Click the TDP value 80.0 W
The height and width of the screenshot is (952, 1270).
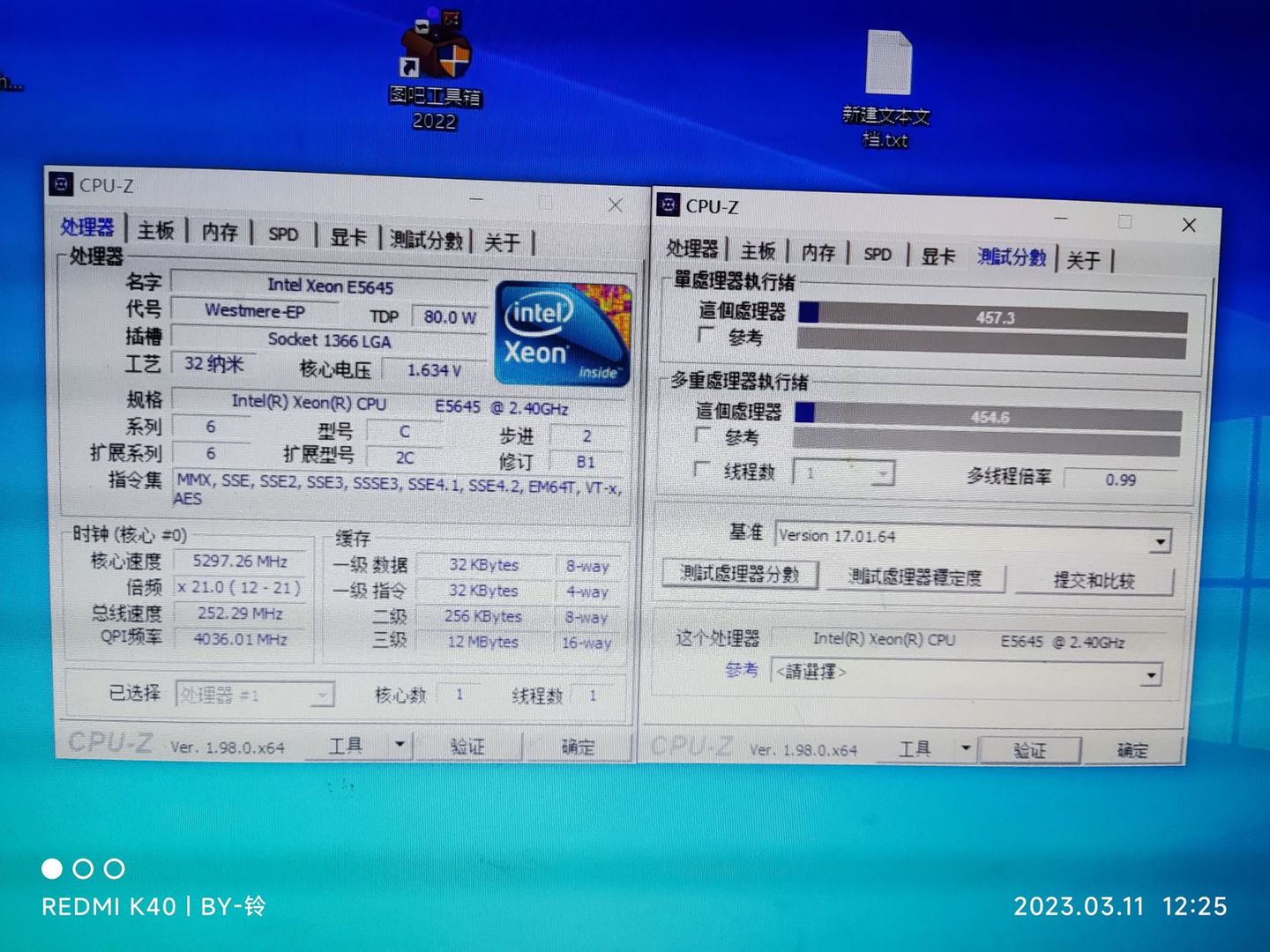coord(449,317)
